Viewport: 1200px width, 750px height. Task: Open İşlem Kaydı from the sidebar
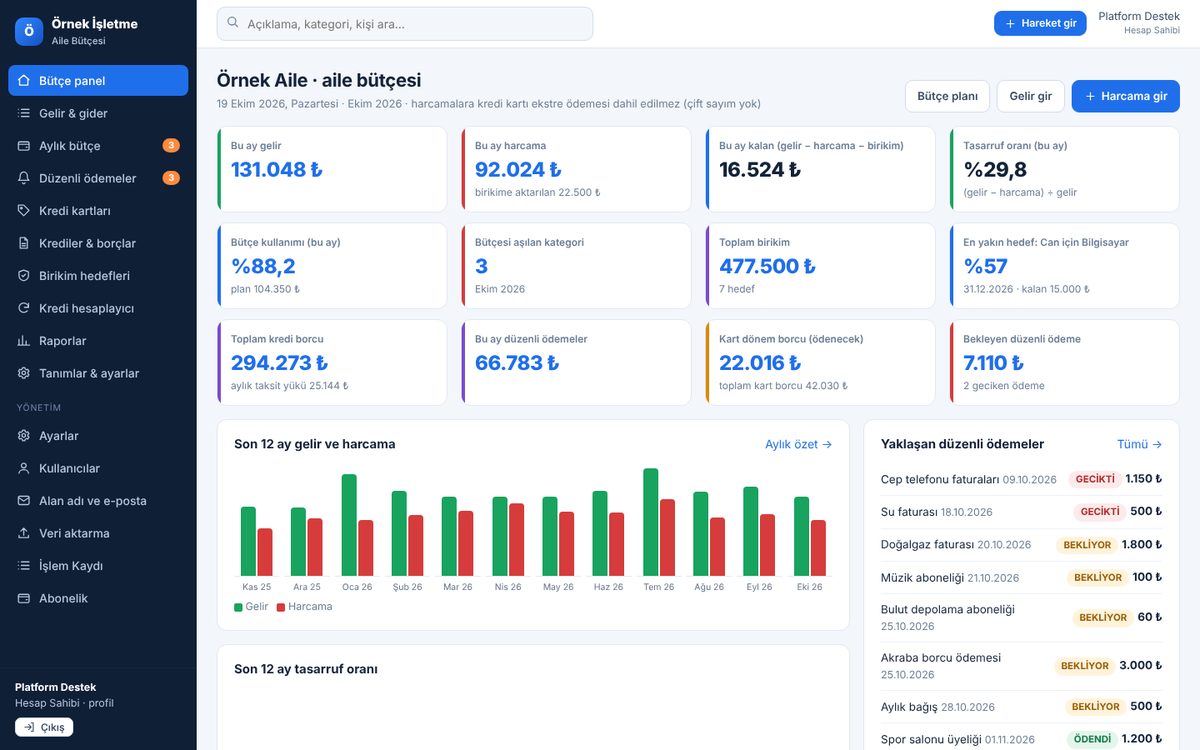pos(98,566)
